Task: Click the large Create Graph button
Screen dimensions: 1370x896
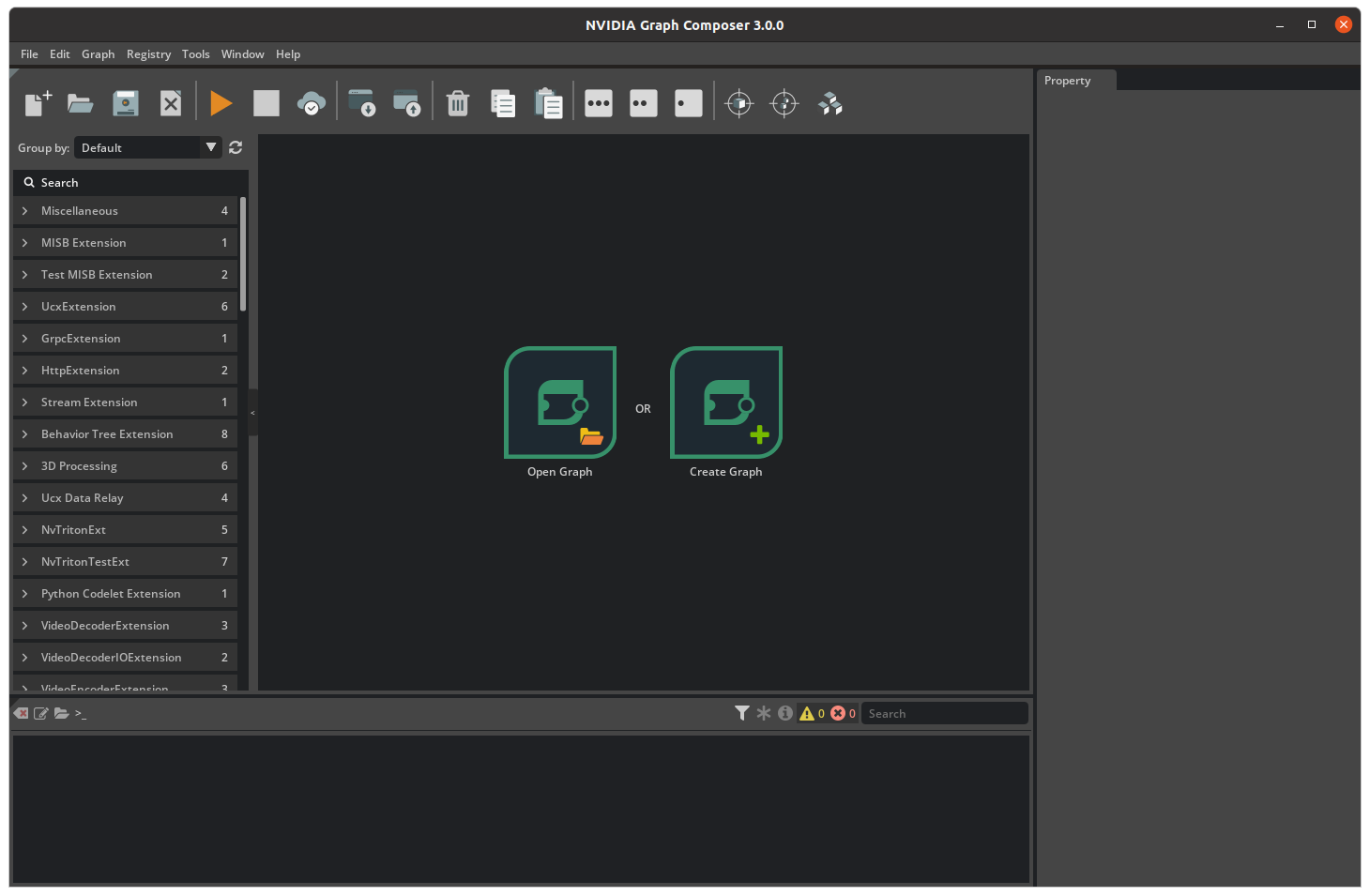Action: [726, 402]
